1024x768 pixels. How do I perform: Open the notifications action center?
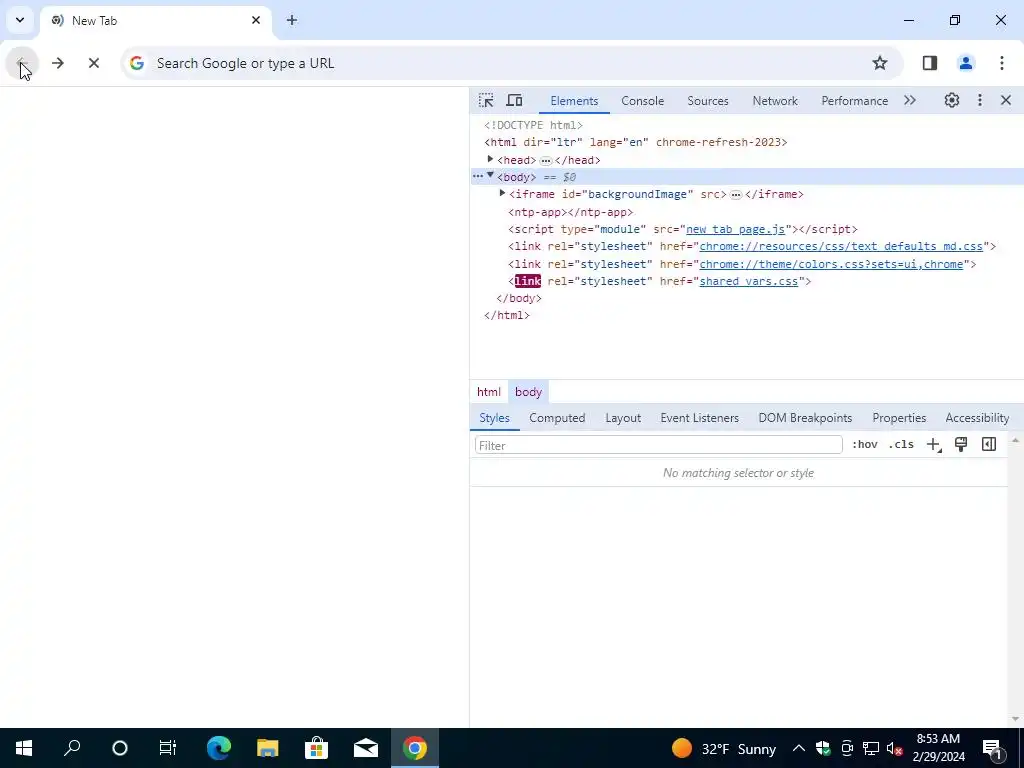click(993, 749)
